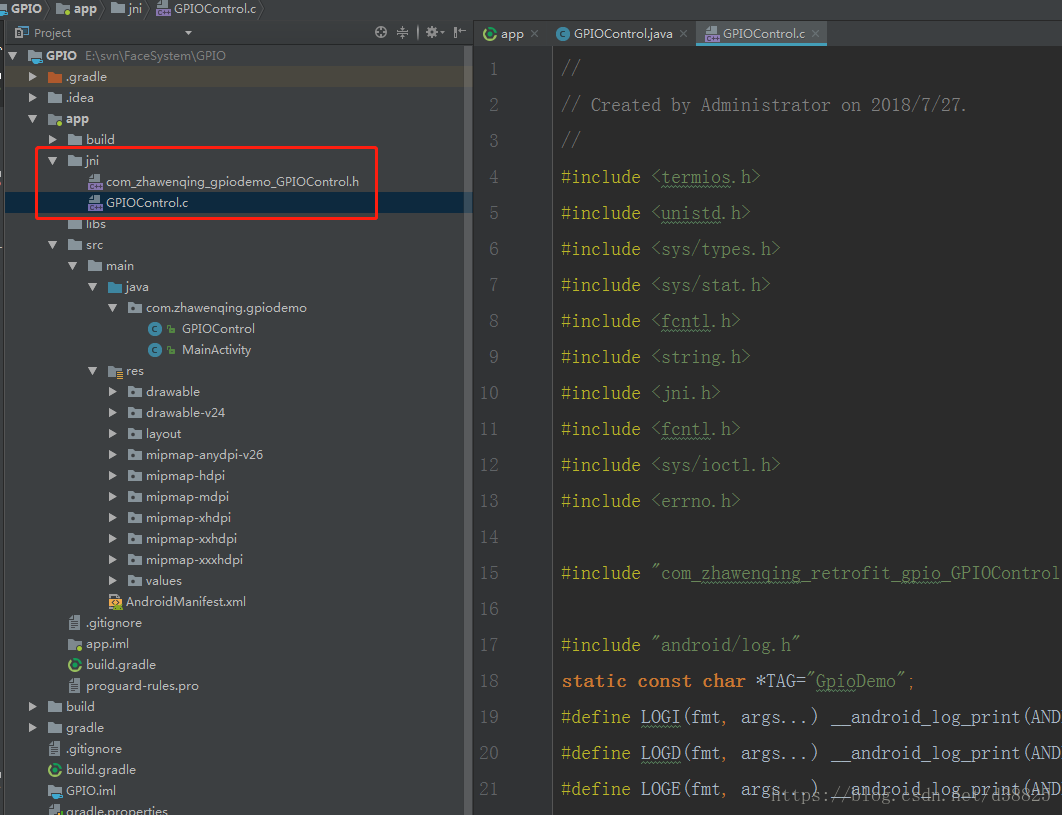The width and height of the screenshot is (1062, 815).
Task: Click jni in the breadcrumb bar
Action: tap(127, 9)
